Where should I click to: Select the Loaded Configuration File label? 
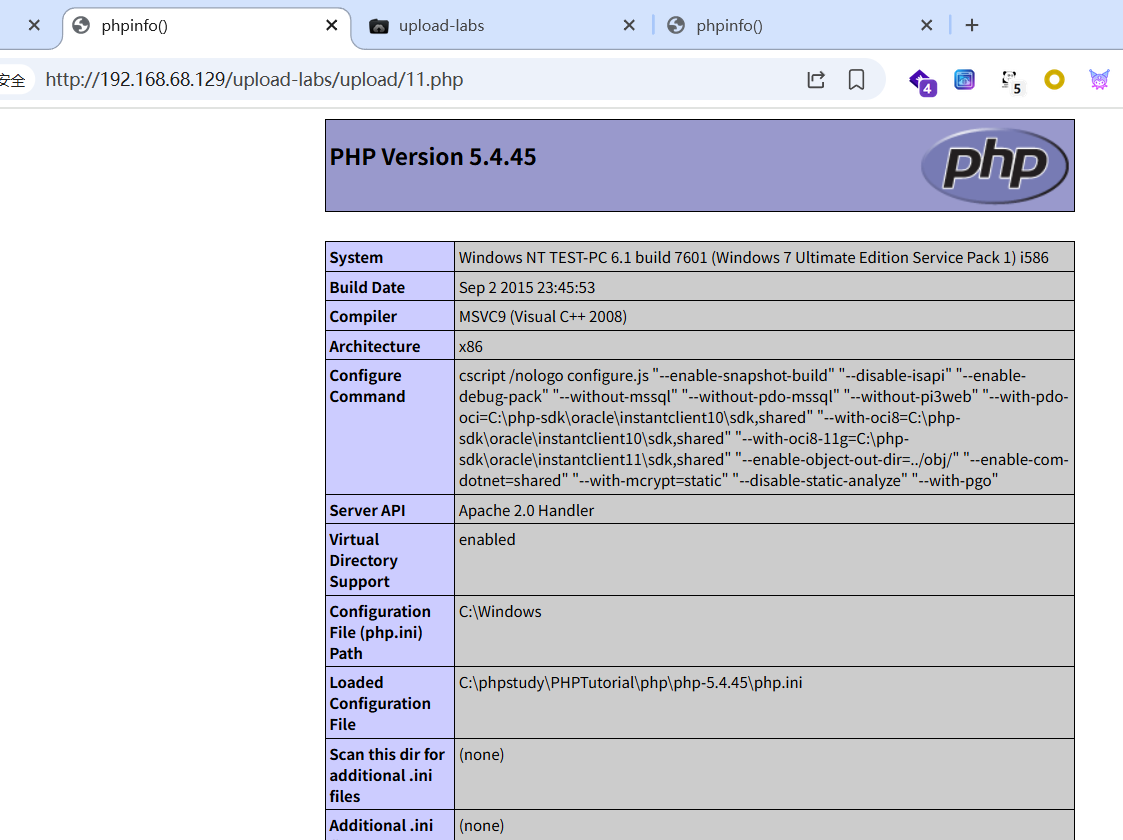[380, 703]
